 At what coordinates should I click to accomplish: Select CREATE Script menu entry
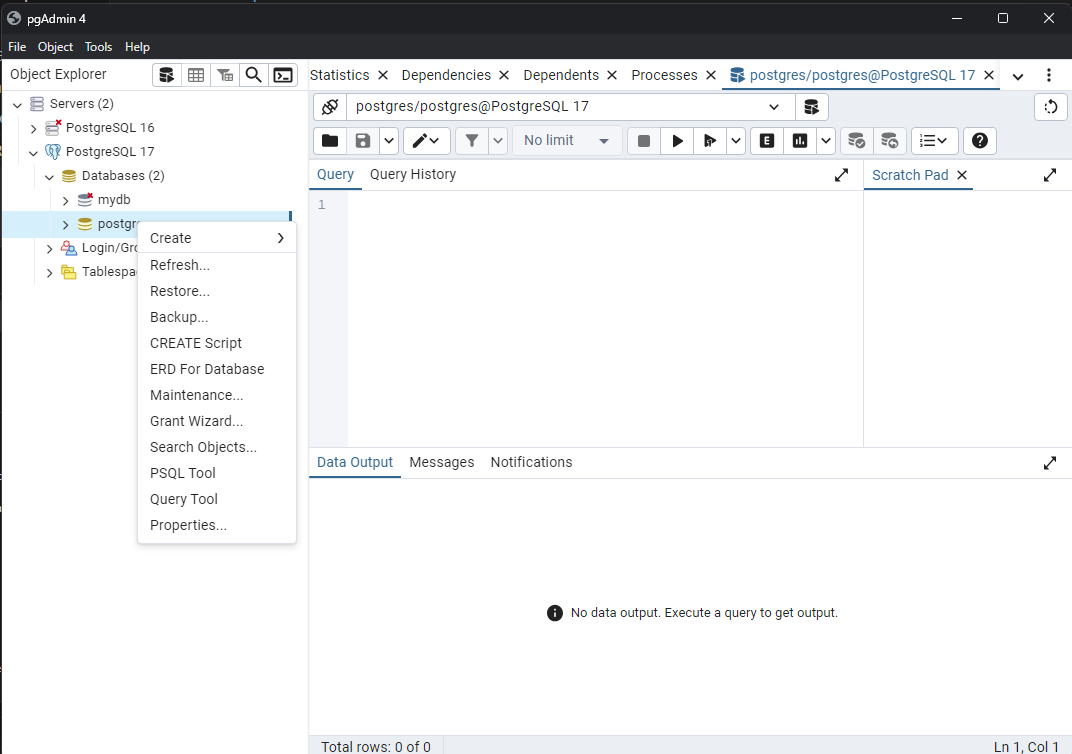pos(217,342)
